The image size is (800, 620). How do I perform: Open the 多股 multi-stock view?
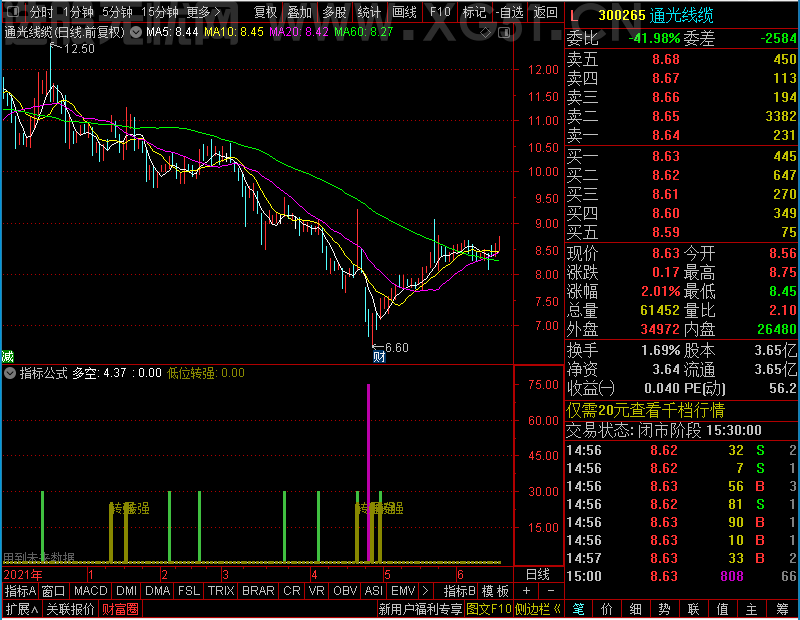point(334,11)
